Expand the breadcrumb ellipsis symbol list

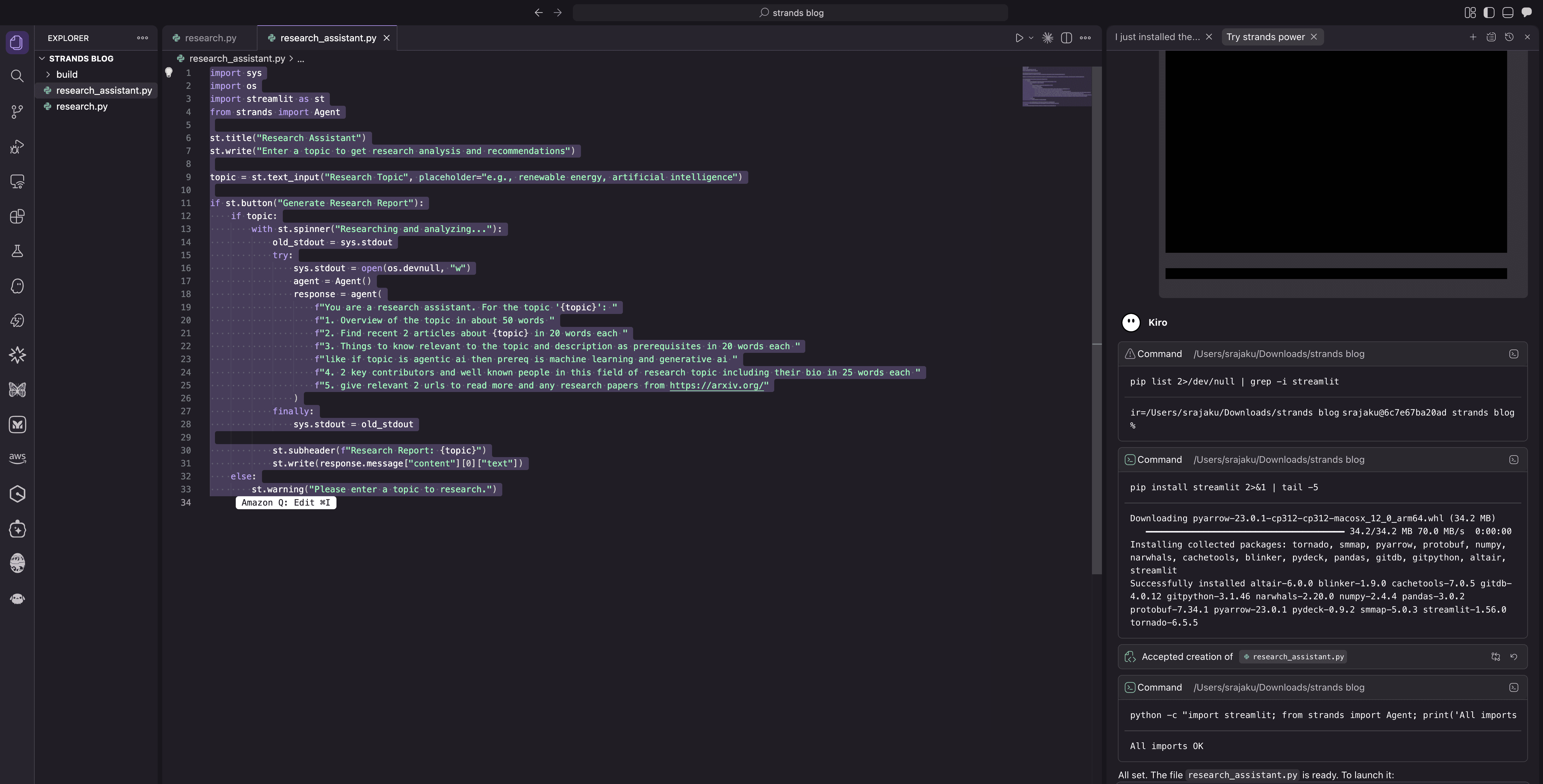click(301, 59)
